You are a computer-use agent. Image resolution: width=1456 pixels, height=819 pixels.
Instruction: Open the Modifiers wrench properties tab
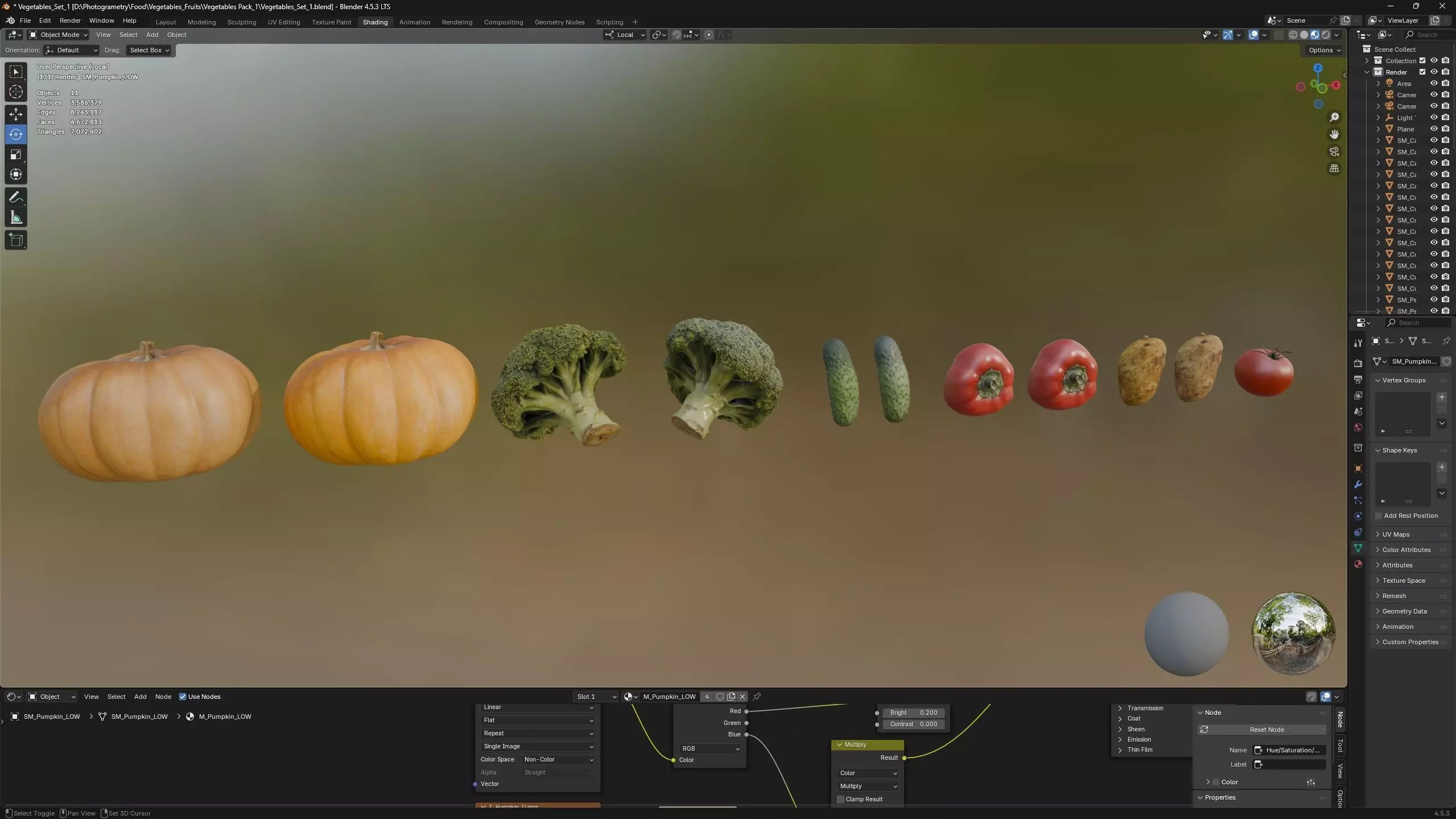pos(1358,484)
